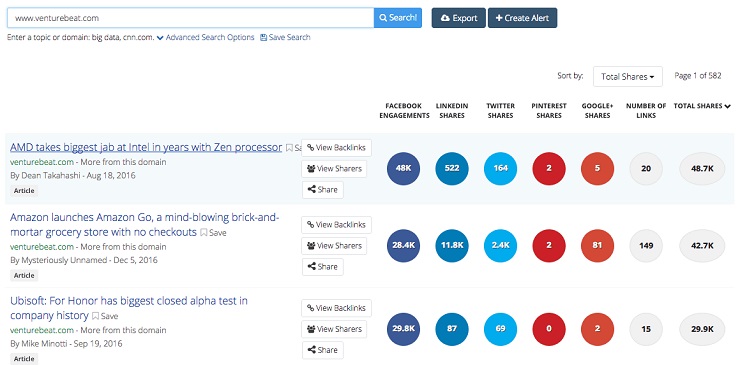Viewport: 740px width, 365px height.
Task: Share the AMD Zen article
Action: tap(323, 189)
